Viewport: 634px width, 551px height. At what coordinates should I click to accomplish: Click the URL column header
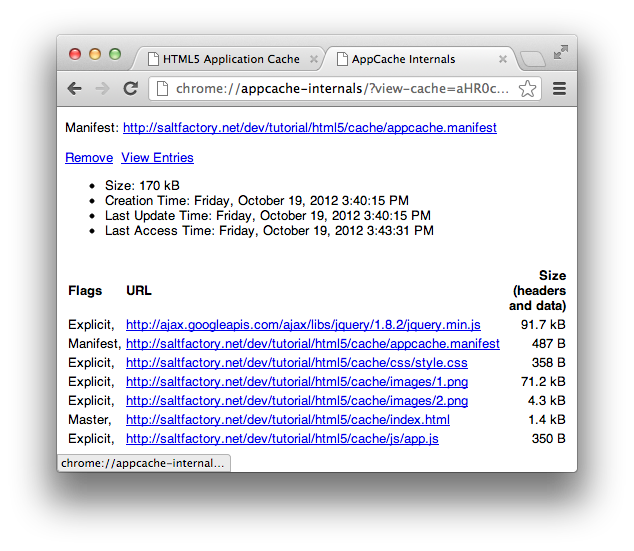(139, 291)
